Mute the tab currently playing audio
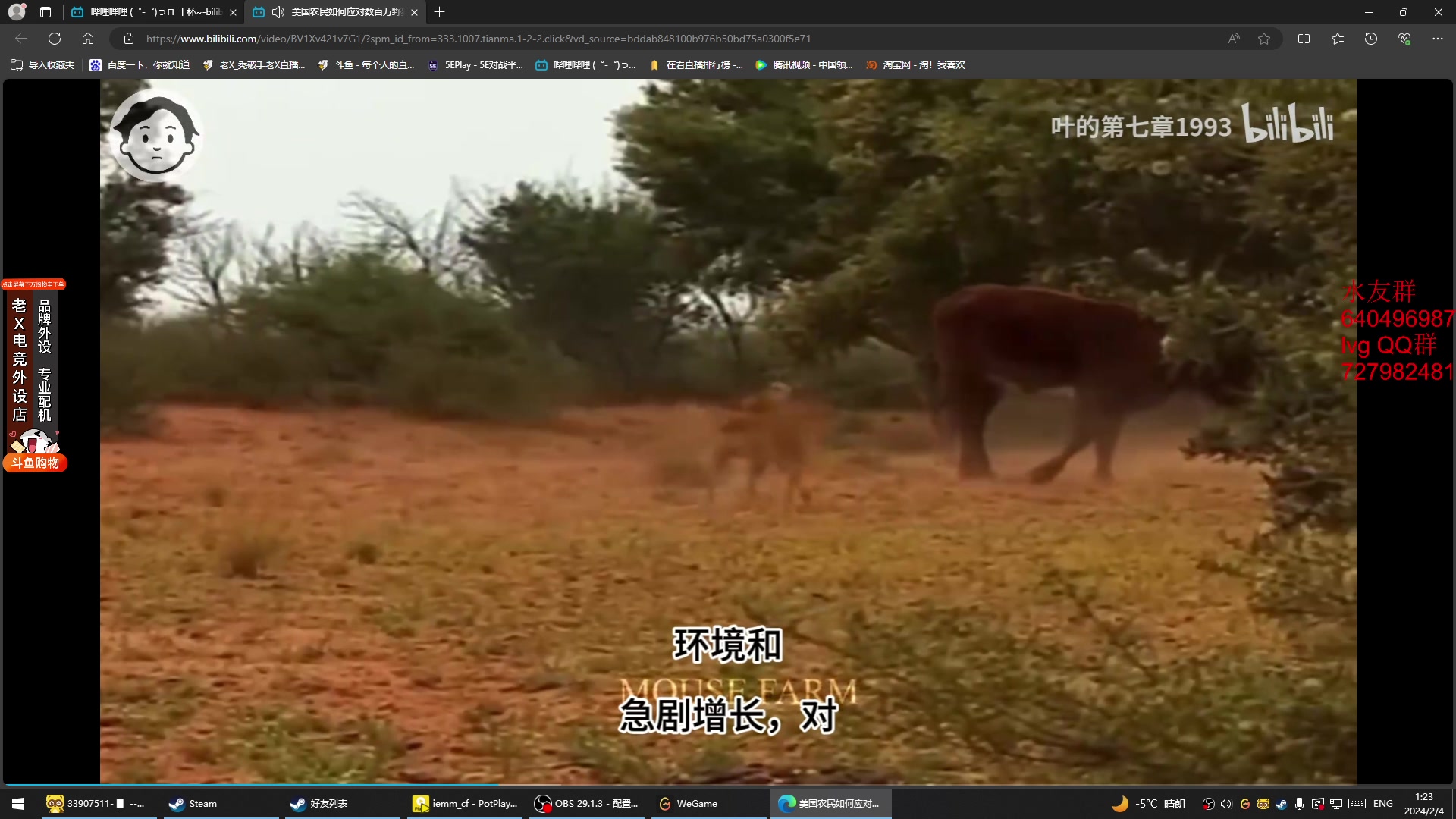 point(279,12)
